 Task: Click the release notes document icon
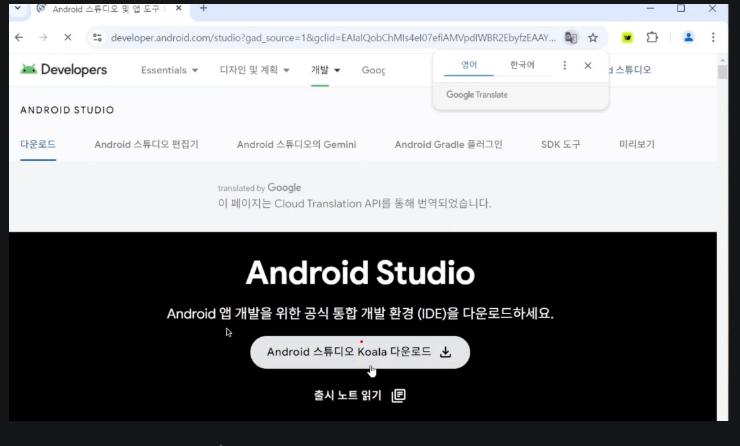[x=399, y=395]
